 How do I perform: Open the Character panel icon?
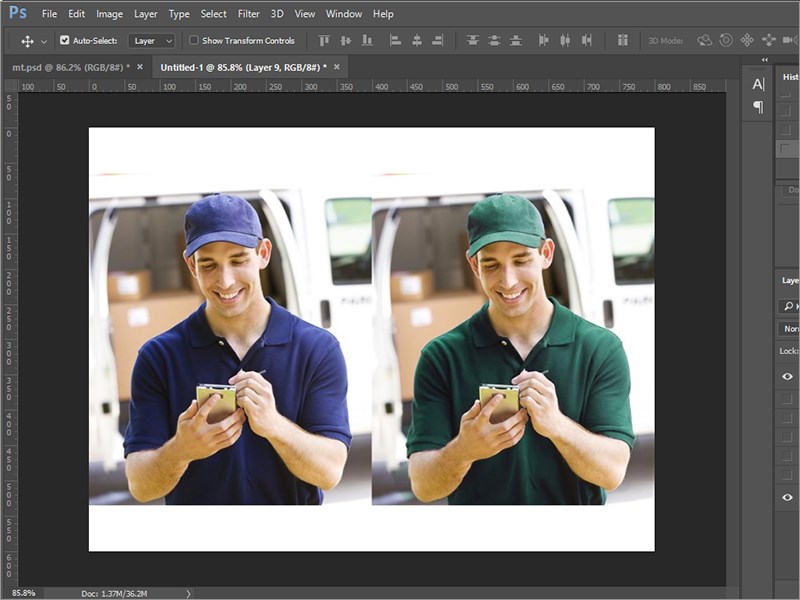pos(758,84)
